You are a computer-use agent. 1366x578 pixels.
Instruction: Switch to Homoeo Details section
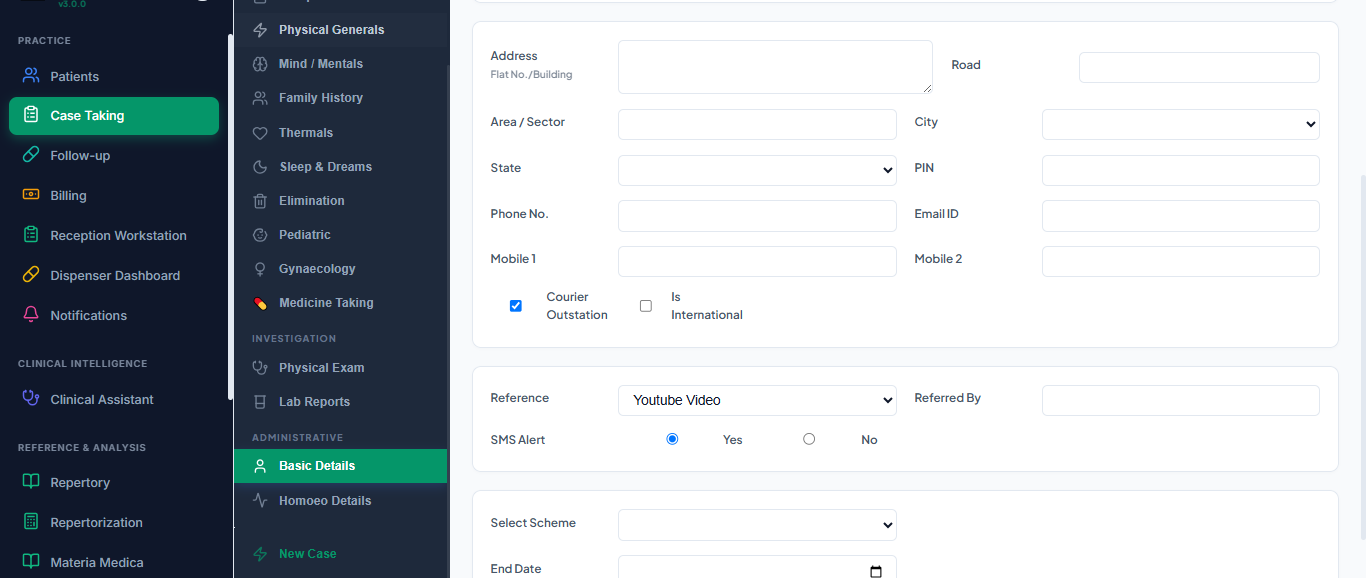pos(340,501)
